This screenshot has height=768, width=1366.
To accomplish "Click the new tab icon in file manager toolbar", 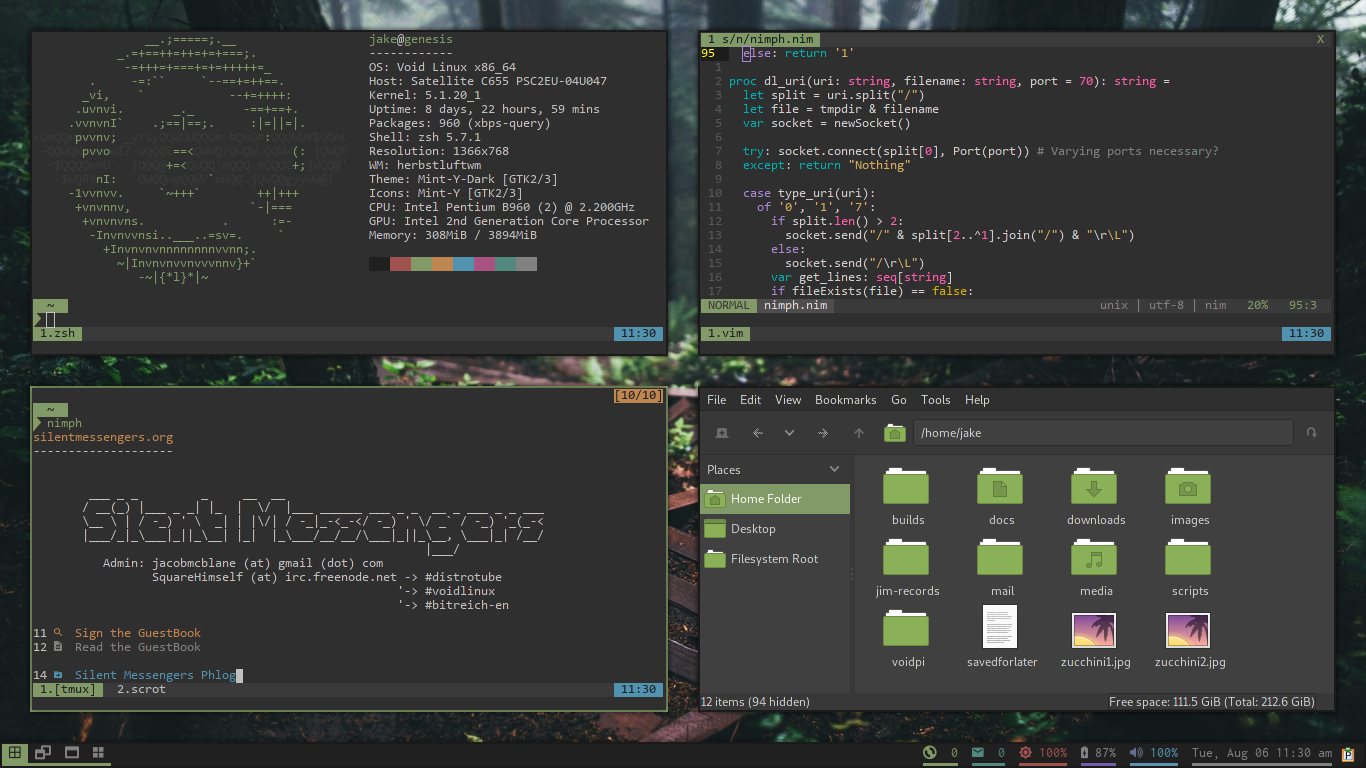I will (722, 433).
